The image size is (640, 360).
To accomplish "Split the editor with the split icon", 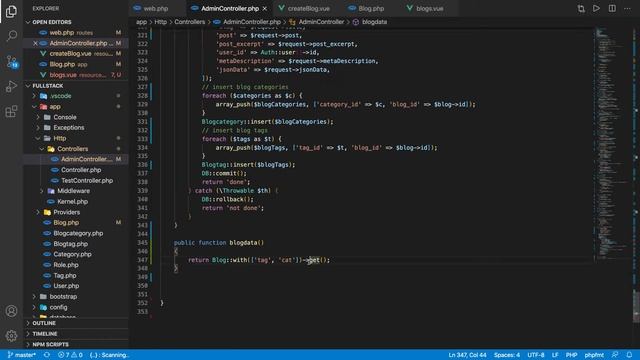I will click(612, 8).
